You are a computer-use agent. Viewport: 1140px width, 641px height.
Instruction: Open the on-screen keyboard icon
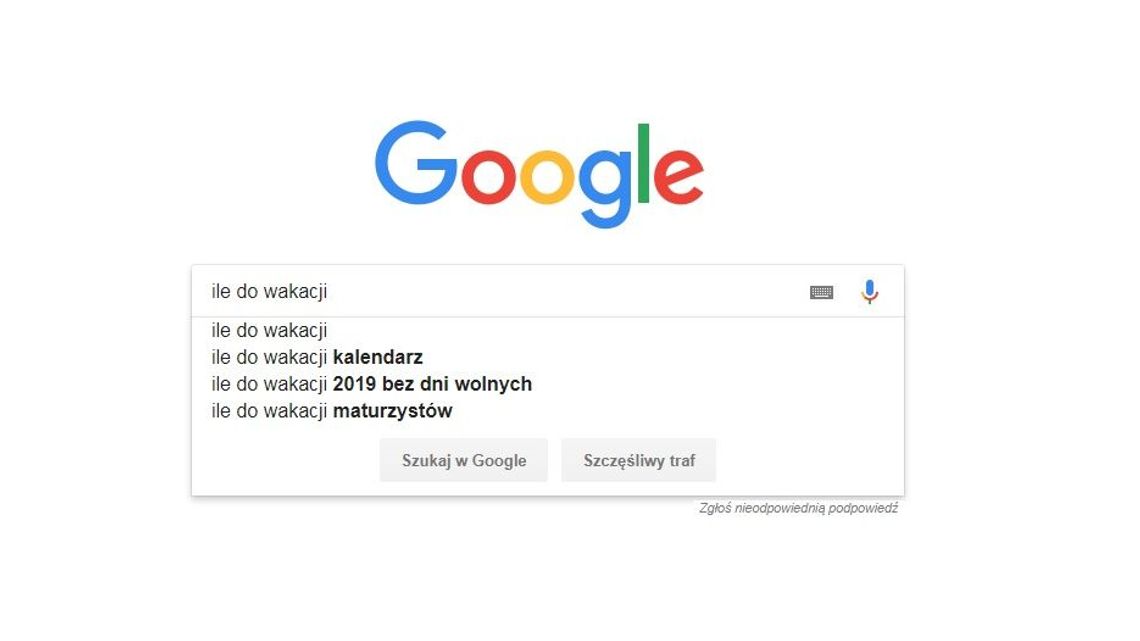(x=821, y=292)
